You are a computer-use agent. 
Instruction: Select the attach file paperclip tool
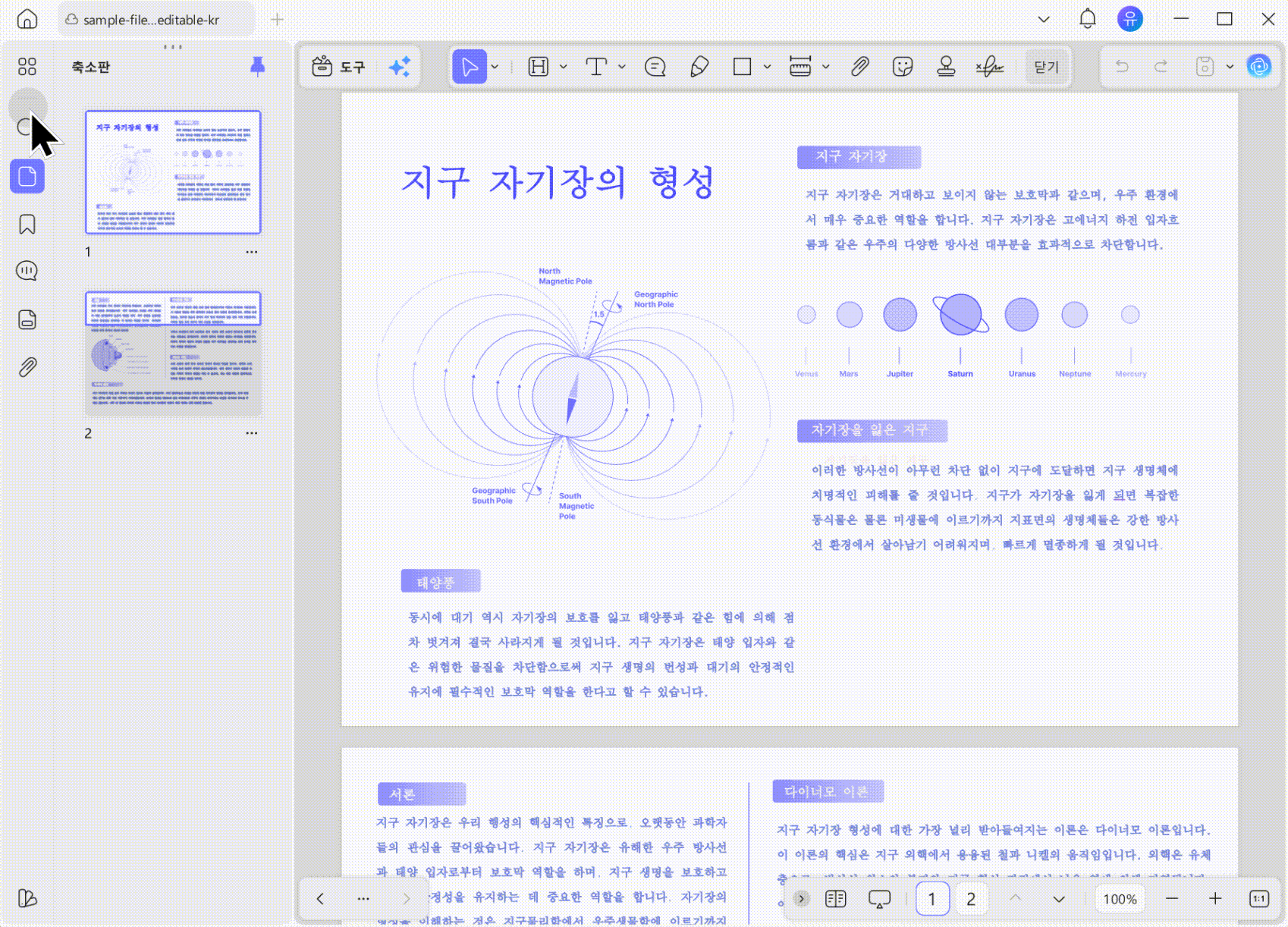pos(859,67)
